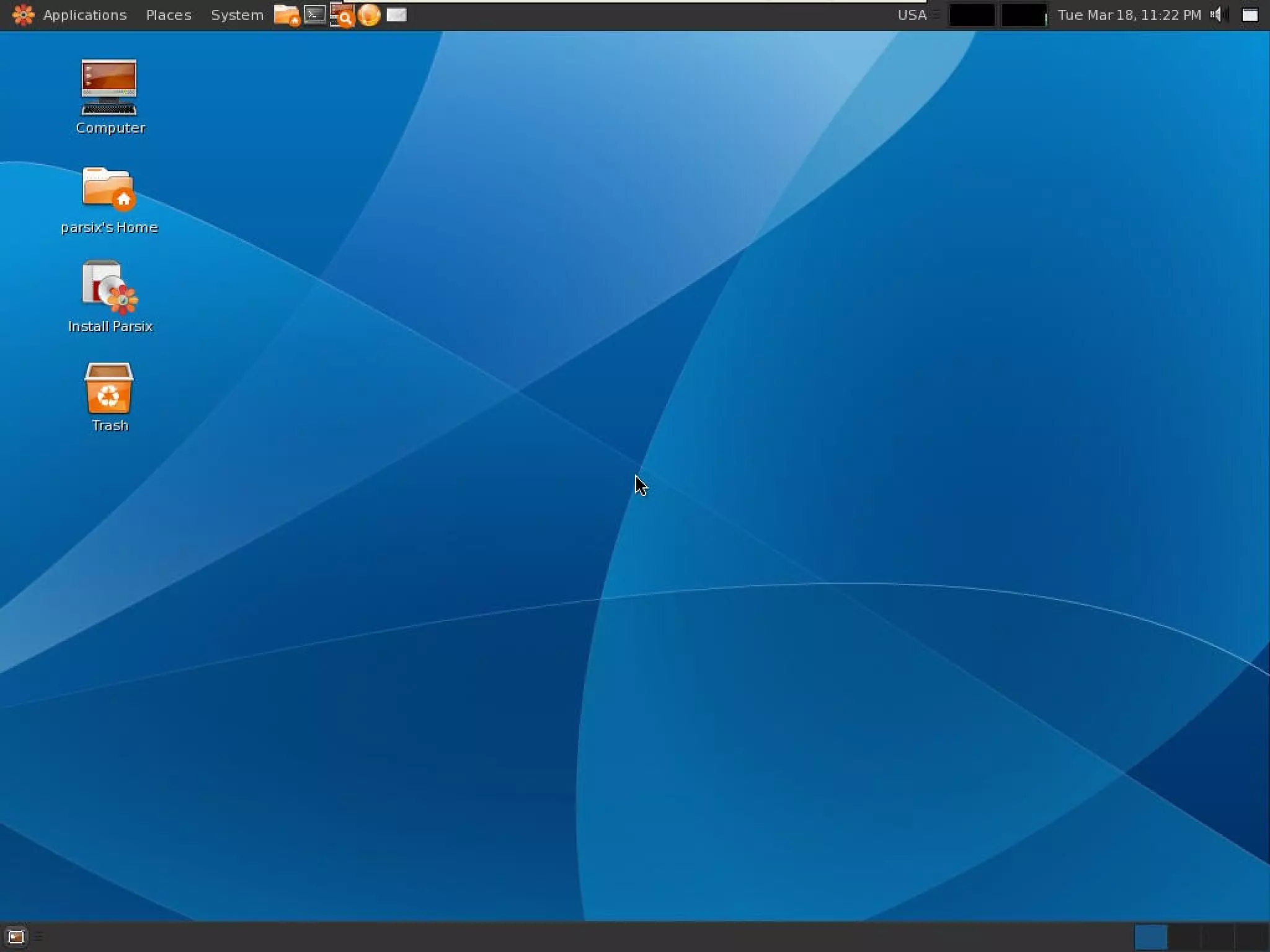The width and height of the screenshot is (1270, 952).
Task: Launch the terminal from top panel
Action: (x=315, y=14)
